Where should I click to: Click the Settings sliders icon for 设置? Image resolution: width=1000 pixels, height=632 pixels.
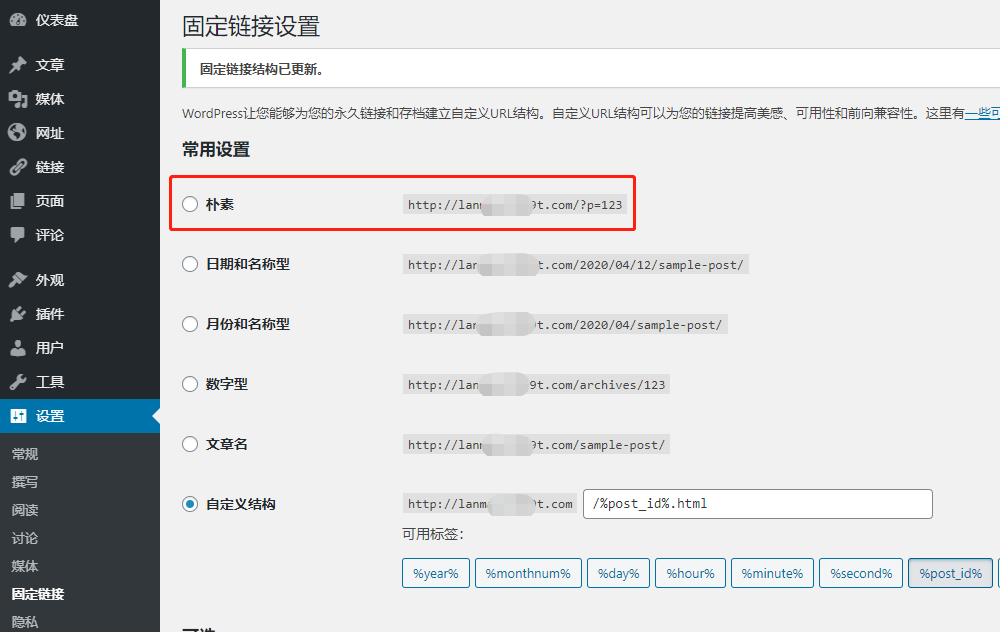tap(18, 416)
